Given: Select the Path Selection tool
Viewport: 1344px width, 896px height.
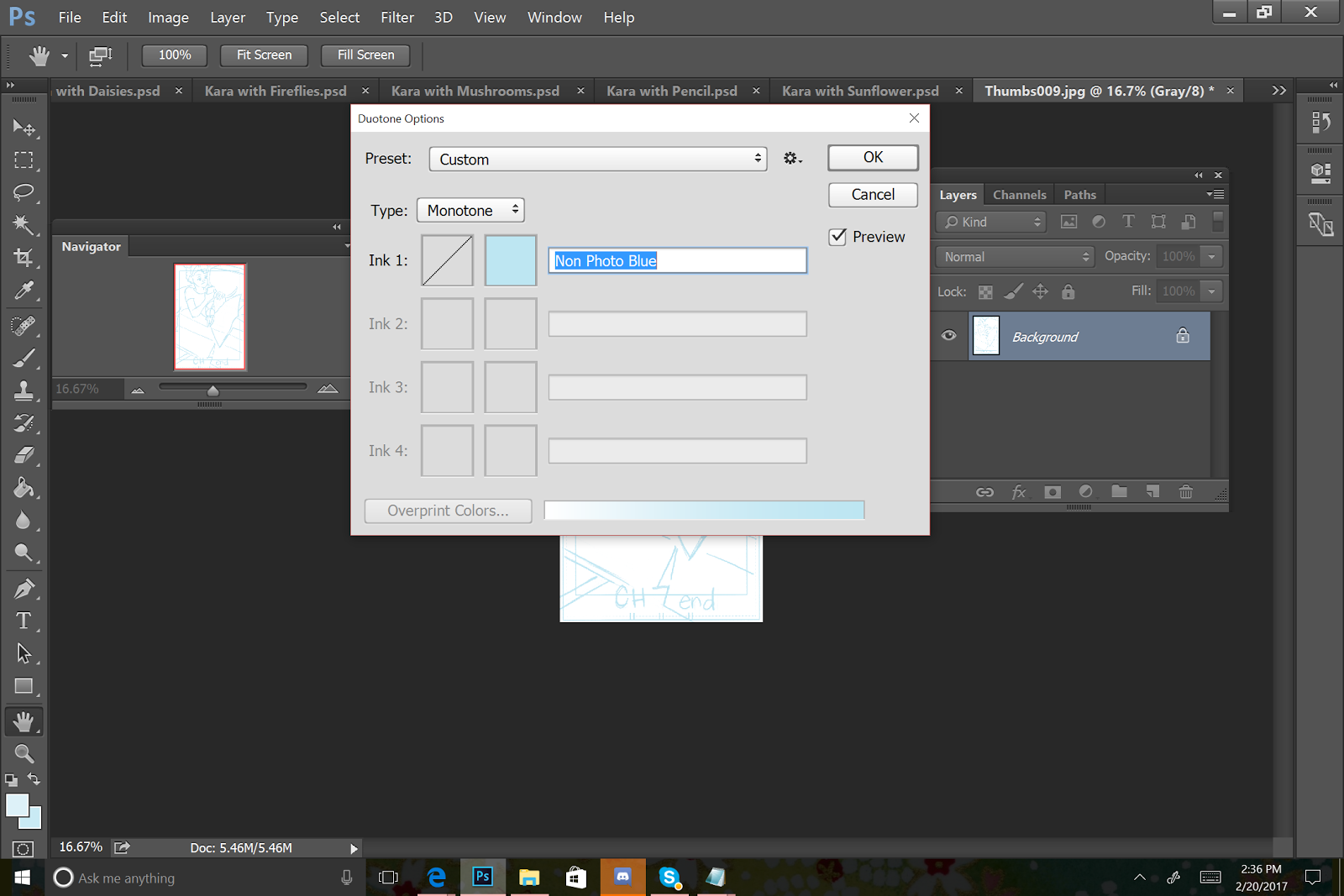Looking at the screenshot, I should pos(24,653).
